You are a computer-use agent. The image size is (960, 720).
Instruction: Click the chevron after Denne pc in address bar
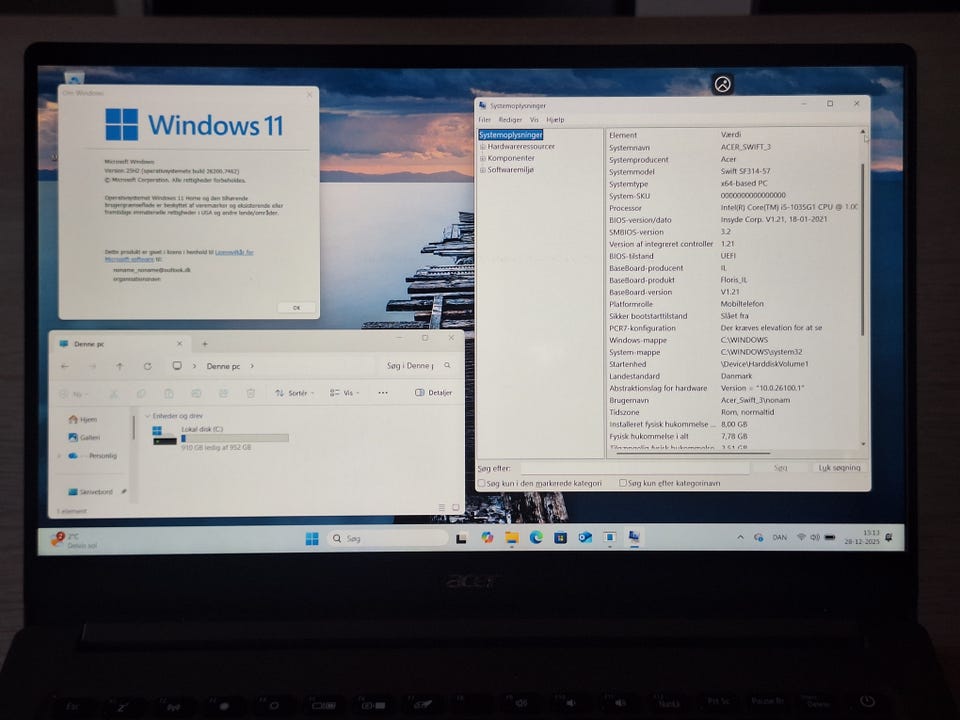point(252,366)
